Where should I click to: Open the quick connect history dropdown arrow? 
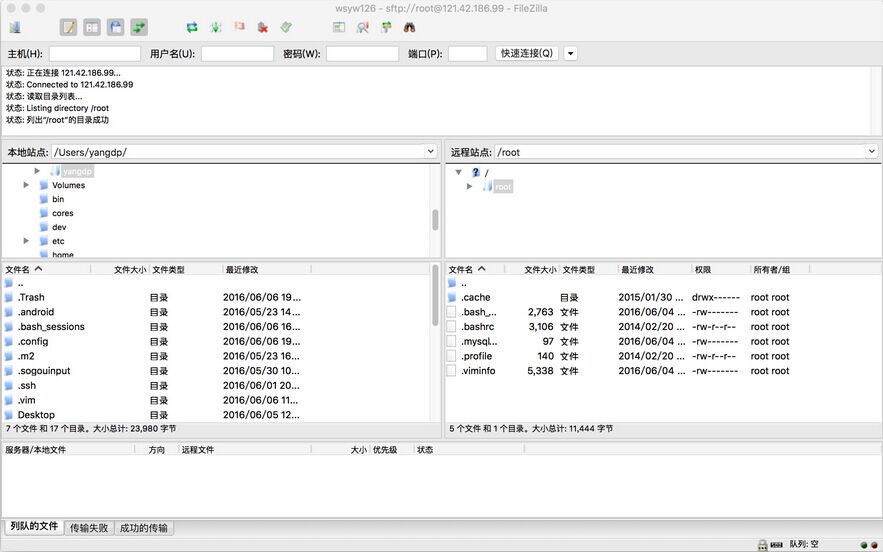(570, 54)
